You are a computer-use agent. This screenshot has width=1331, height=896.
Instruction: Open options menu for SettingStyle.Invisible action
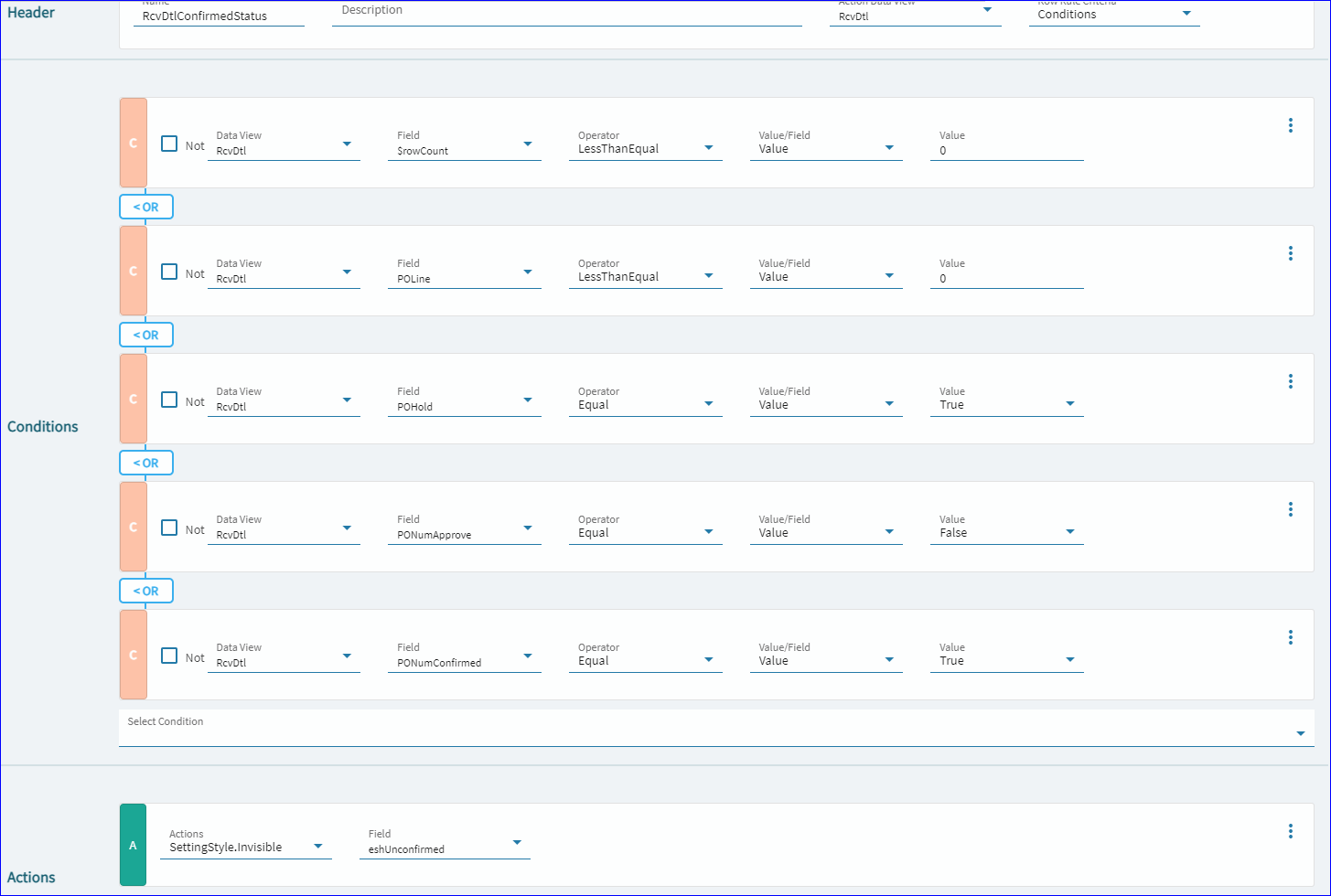click(1290, 831)
